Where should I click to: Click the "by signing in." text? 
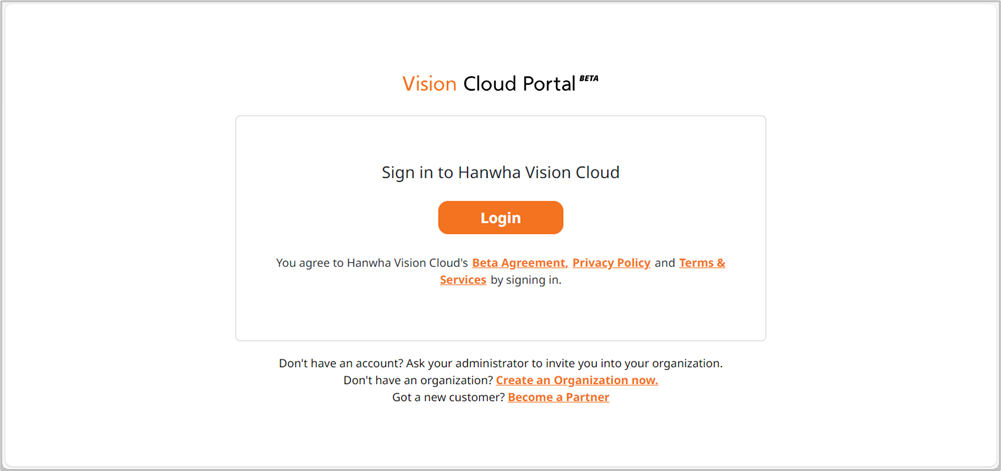(526, 280)
